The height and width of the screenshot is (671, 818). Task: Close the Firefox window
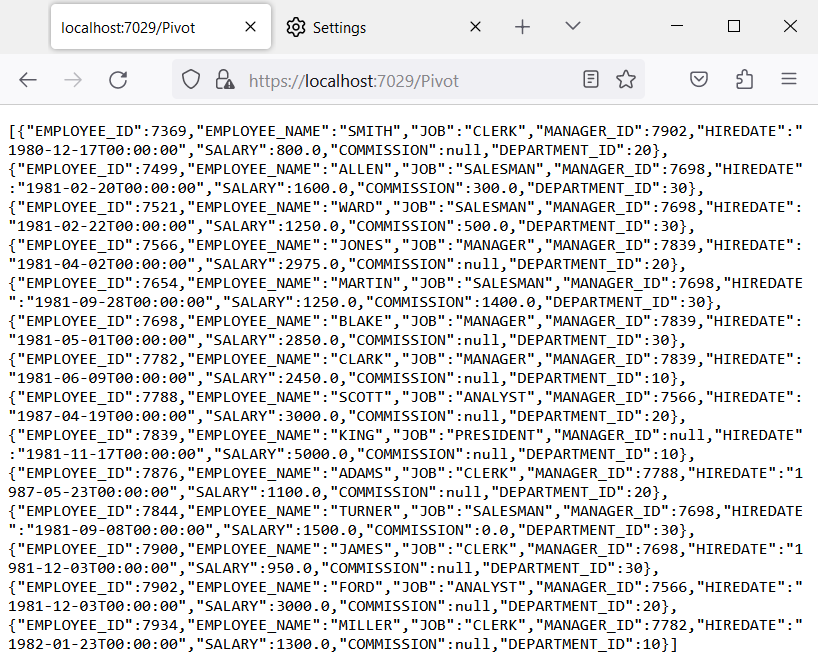(789, 26)
